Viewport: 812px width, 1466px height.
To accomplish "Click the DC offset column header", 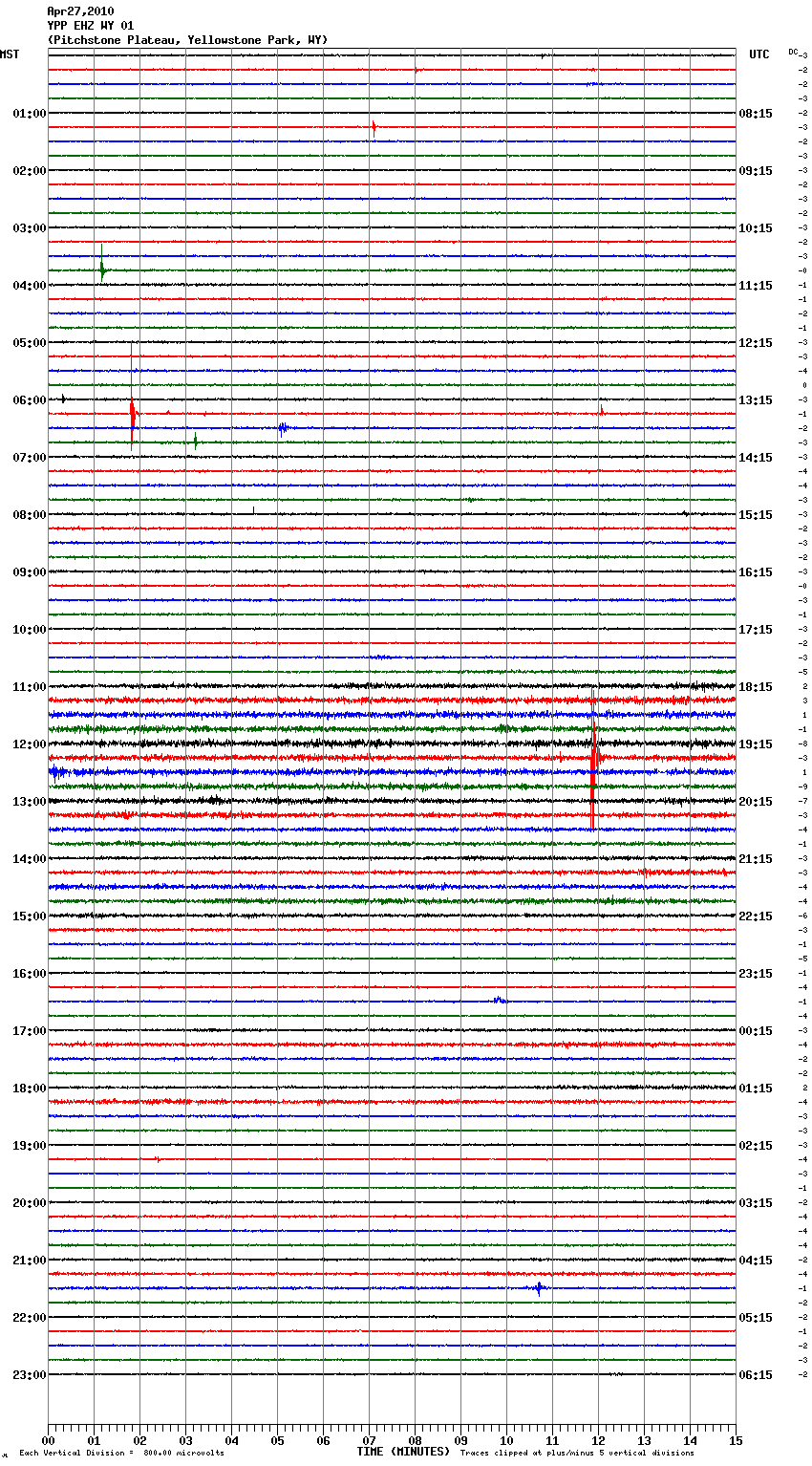I will (793, 52).
